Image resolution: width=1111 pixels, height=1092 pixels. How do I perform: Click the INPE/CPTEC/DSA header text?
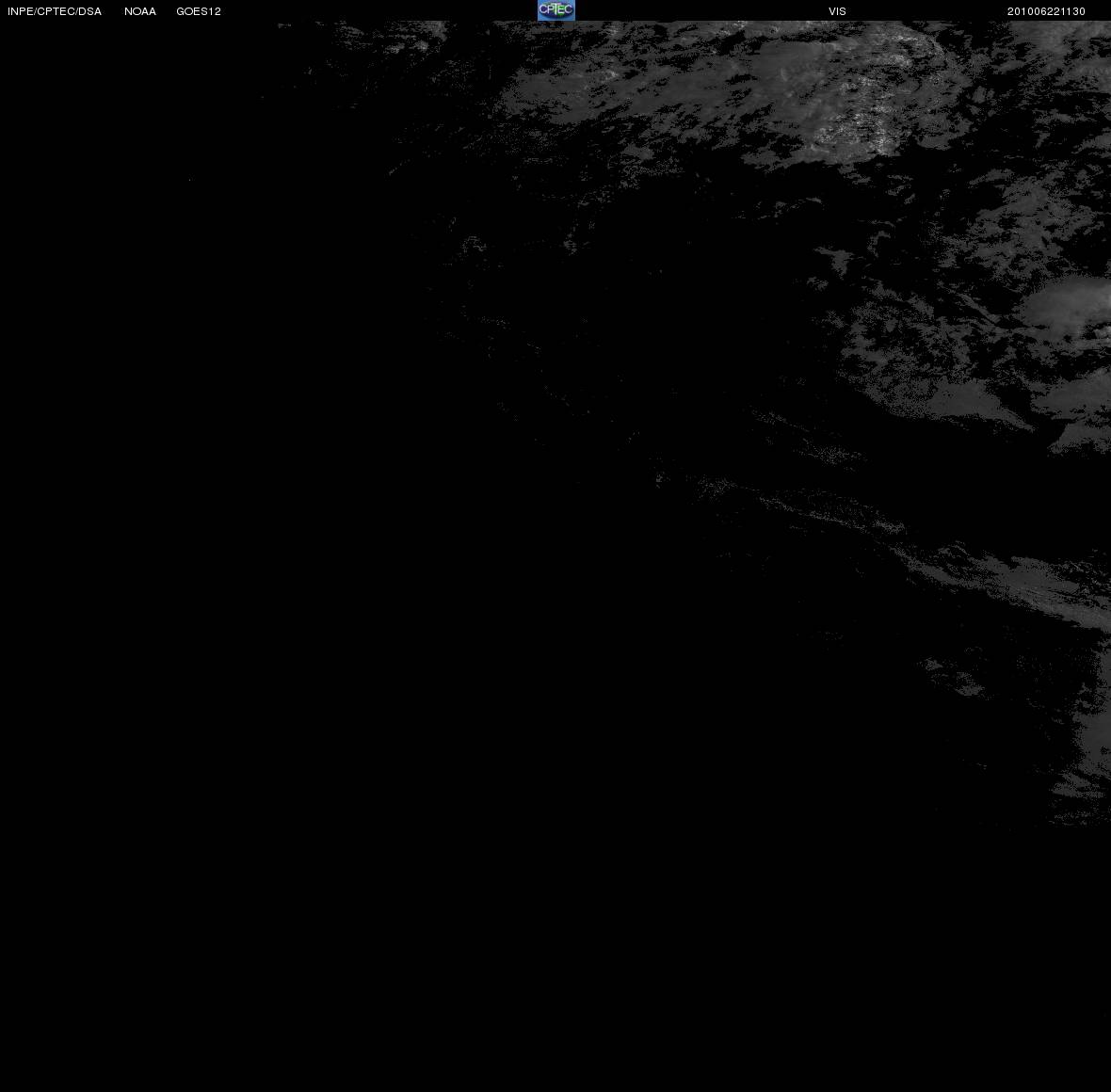(x=55, y=11)
